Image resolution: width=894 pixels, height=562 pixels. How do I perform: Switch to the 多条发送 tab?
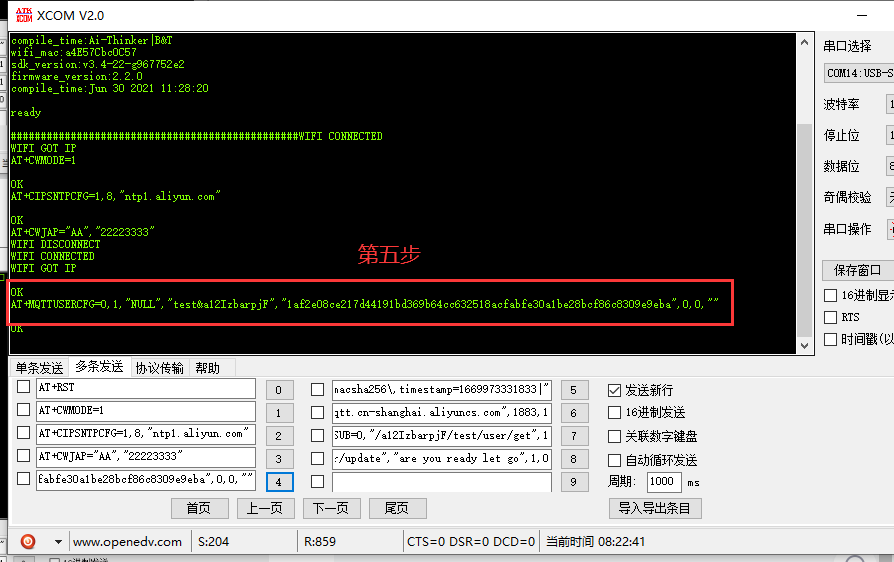99,366
